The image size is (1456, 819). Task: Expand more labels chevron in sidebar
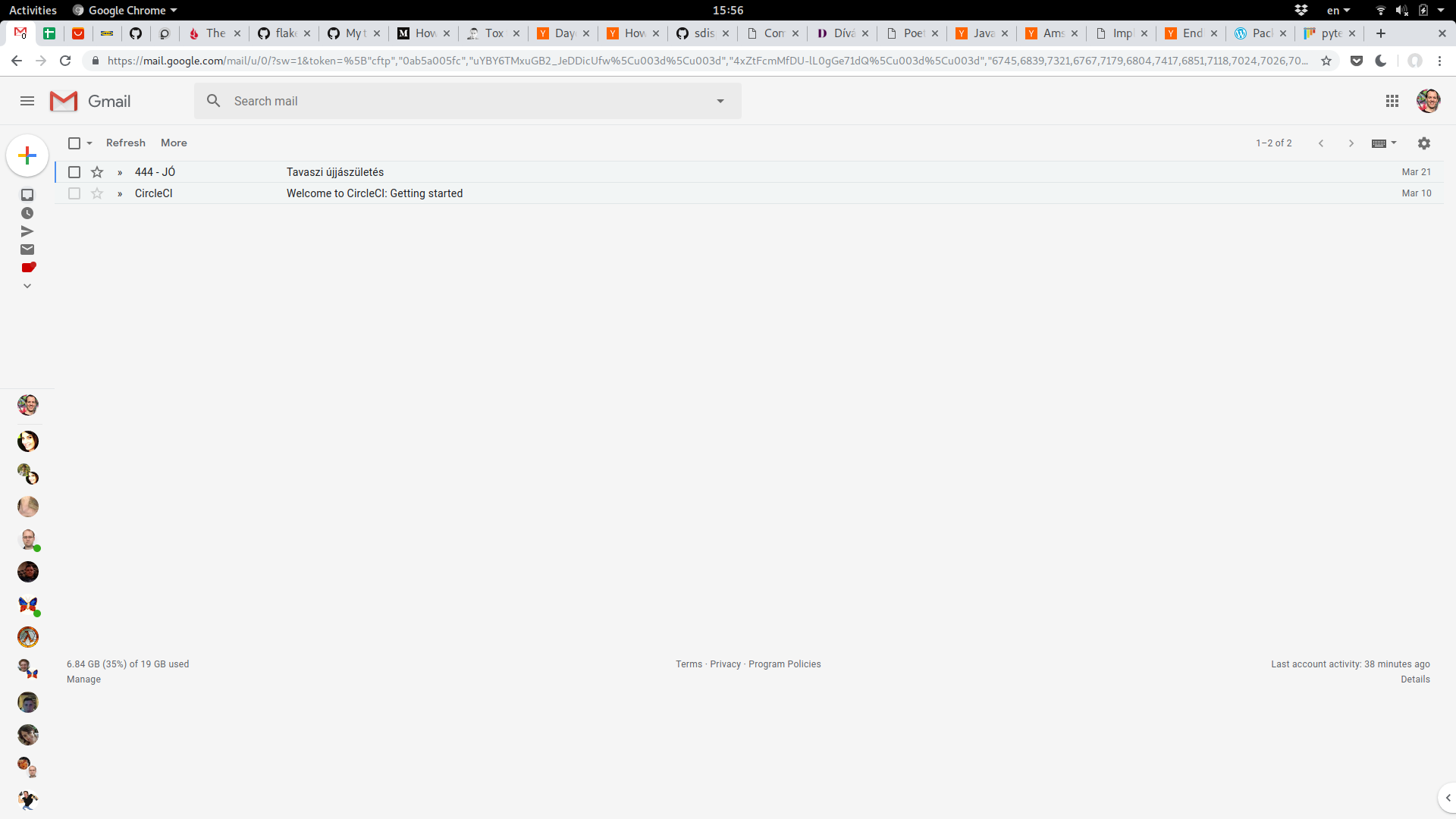click(27, 286)
